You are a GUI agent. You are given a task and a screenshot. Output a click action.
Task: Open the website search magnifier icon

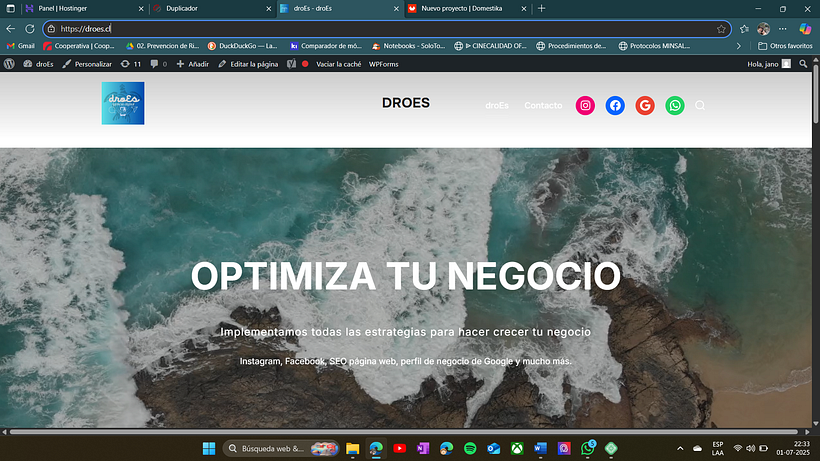pos(700,105)
